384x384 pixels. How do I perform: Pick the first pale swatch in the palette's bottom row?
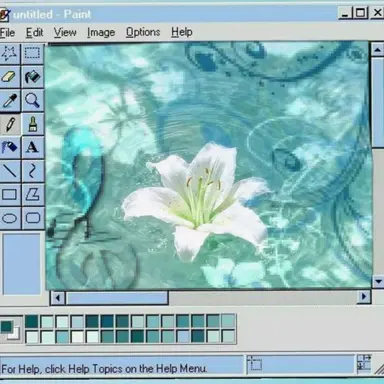[32, 336]
